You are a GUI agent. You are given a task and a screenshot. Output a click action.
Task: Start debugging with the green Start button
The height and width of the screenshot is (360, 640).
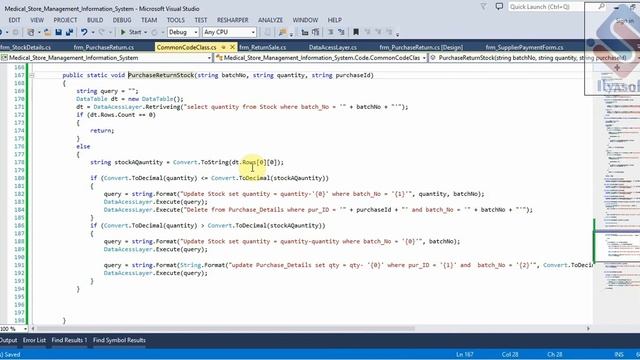click(x=131, y=32)
